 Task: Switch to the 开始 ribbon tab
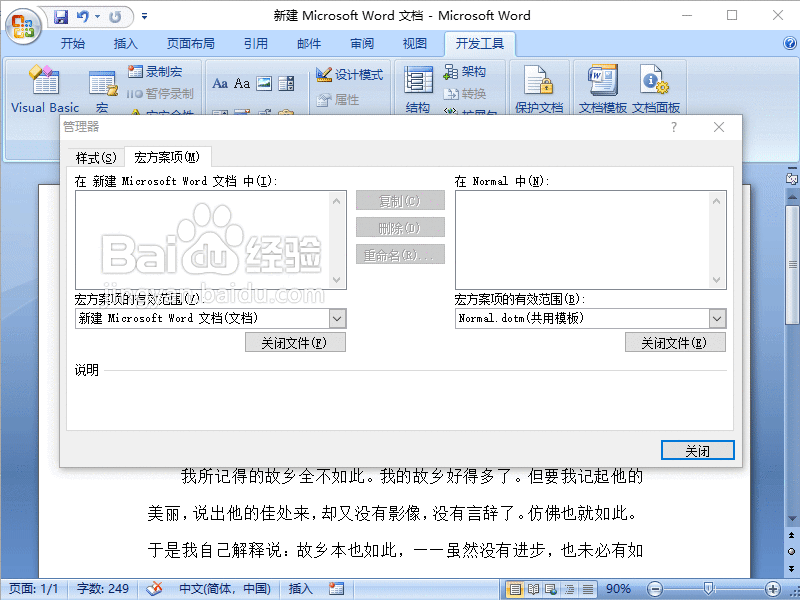(x=73, y=44)
